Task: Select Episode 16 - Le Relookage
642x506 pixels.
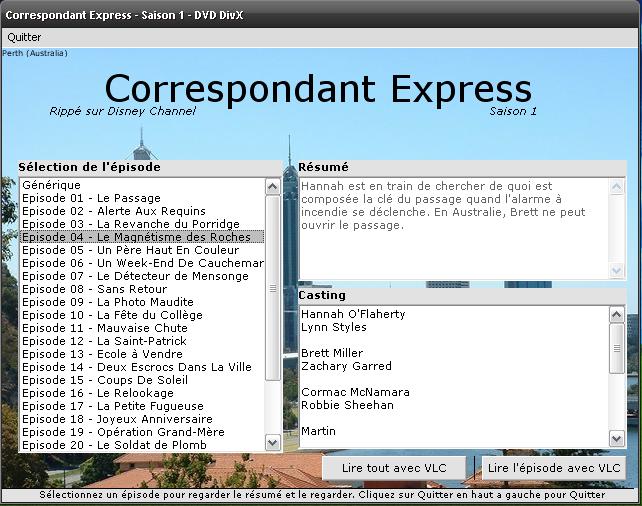Action: (142, 393)
